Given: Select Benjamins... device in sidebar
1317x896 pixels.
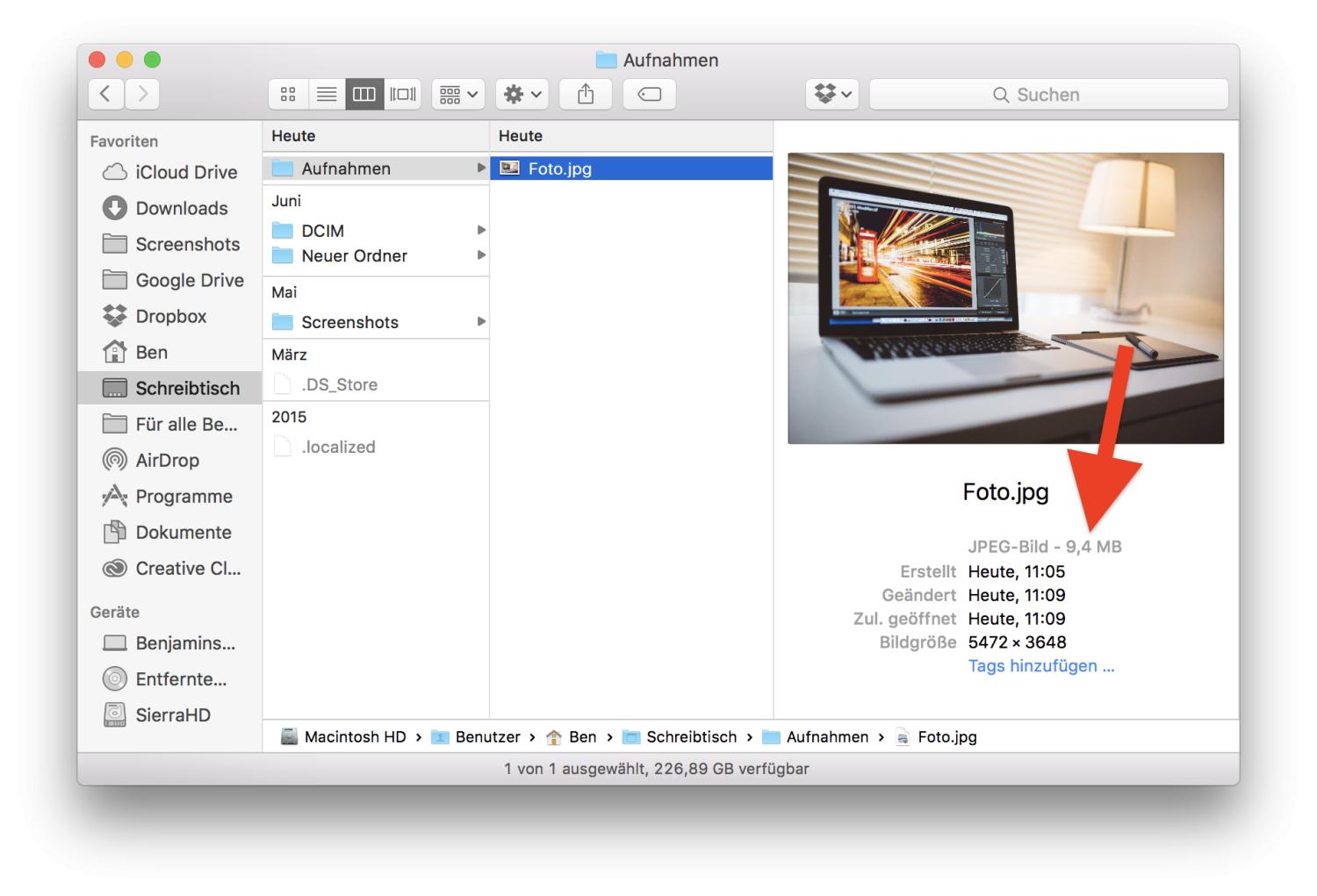Looking at the screenshot, I should (169, 643).
